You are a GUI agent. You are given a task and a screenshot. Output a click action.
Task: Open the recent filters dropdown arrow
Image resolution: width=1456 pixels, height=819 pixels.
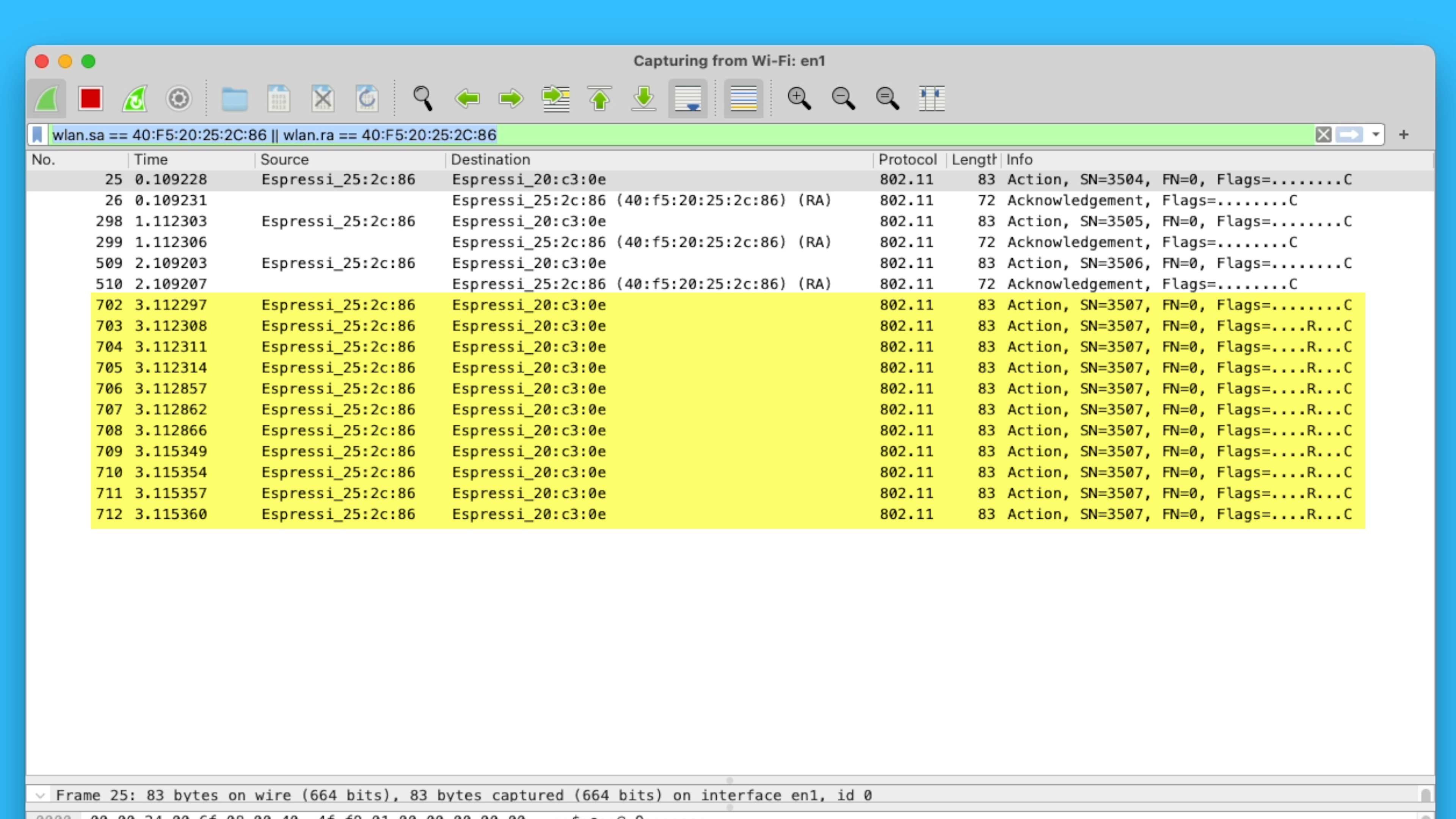pos(1376,135)
